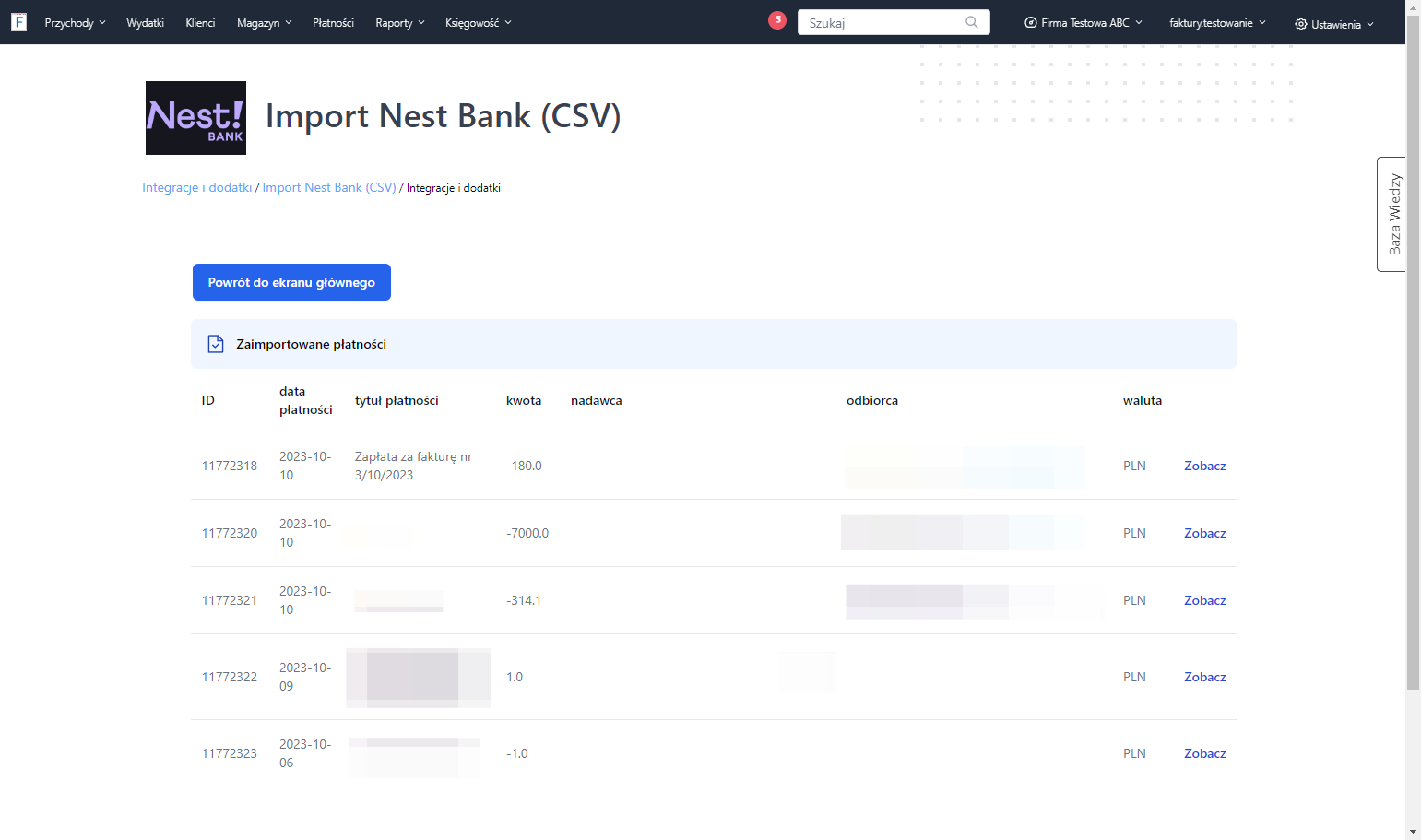Click the Nest Bank logo image
This screenshot has width=1421, height=840.
pos(195,118)
